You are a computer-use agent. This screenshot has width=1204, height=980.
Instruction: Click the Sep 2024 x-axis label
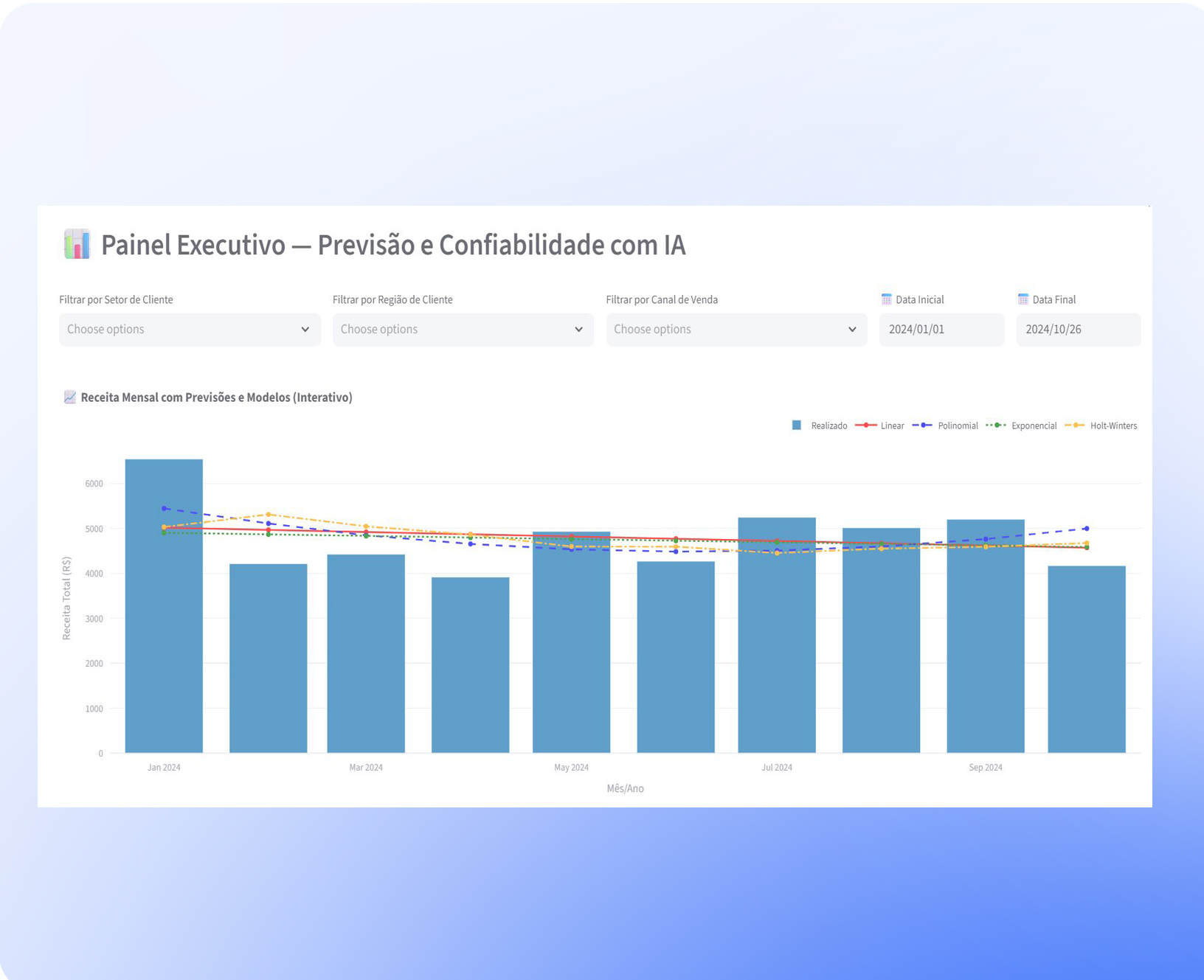(x=985, y=768)
